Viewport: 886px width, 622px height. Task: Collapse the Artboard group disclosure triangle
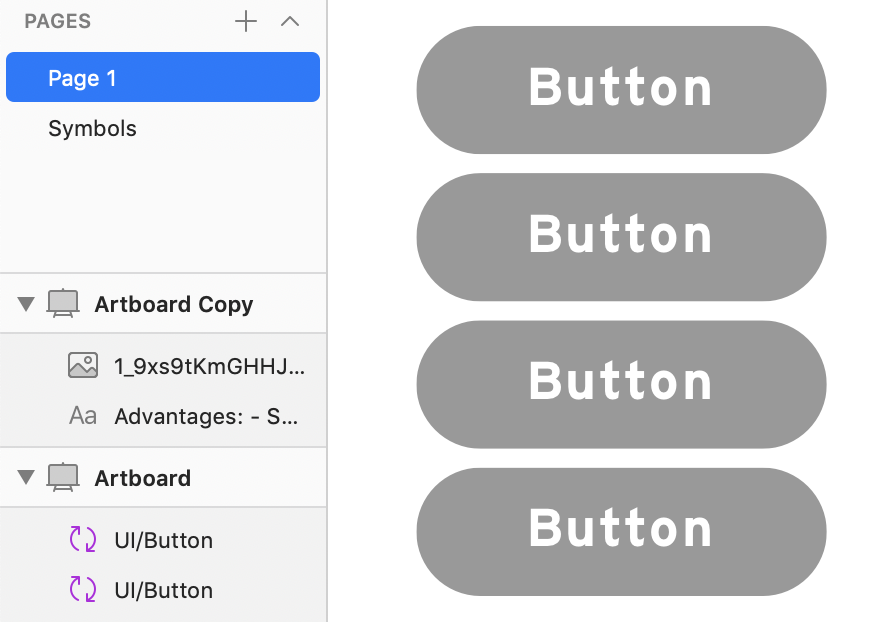coord(26,478)
